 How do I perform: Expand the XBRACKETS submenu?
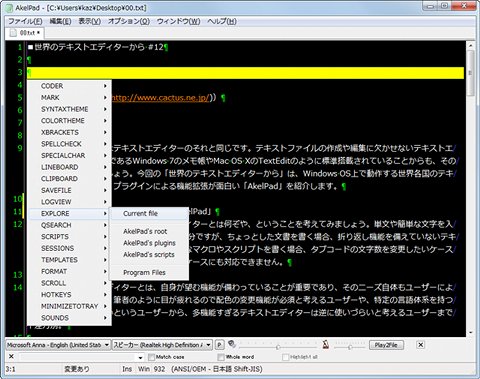[x=70, y=132]
